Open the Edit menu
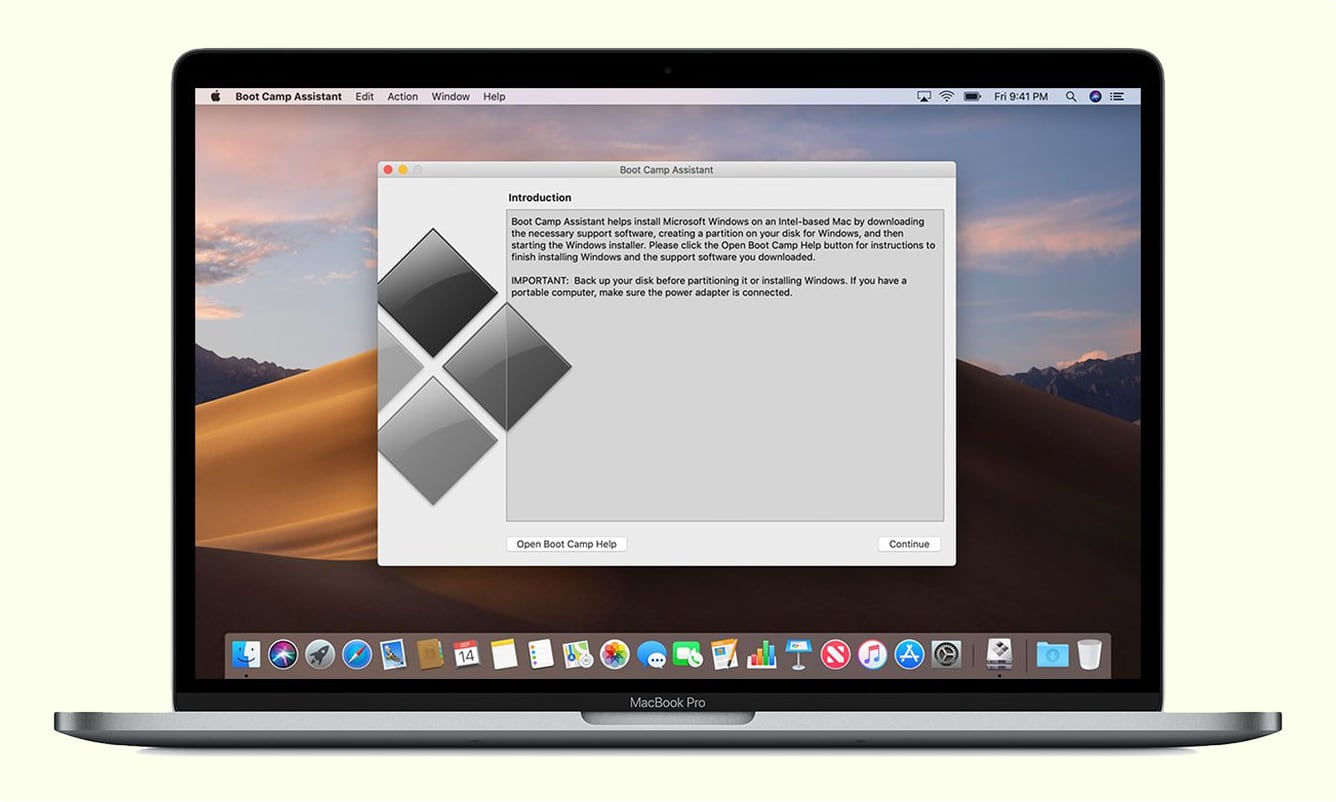This screenshot has height=802, width=1336. (365, 97)
